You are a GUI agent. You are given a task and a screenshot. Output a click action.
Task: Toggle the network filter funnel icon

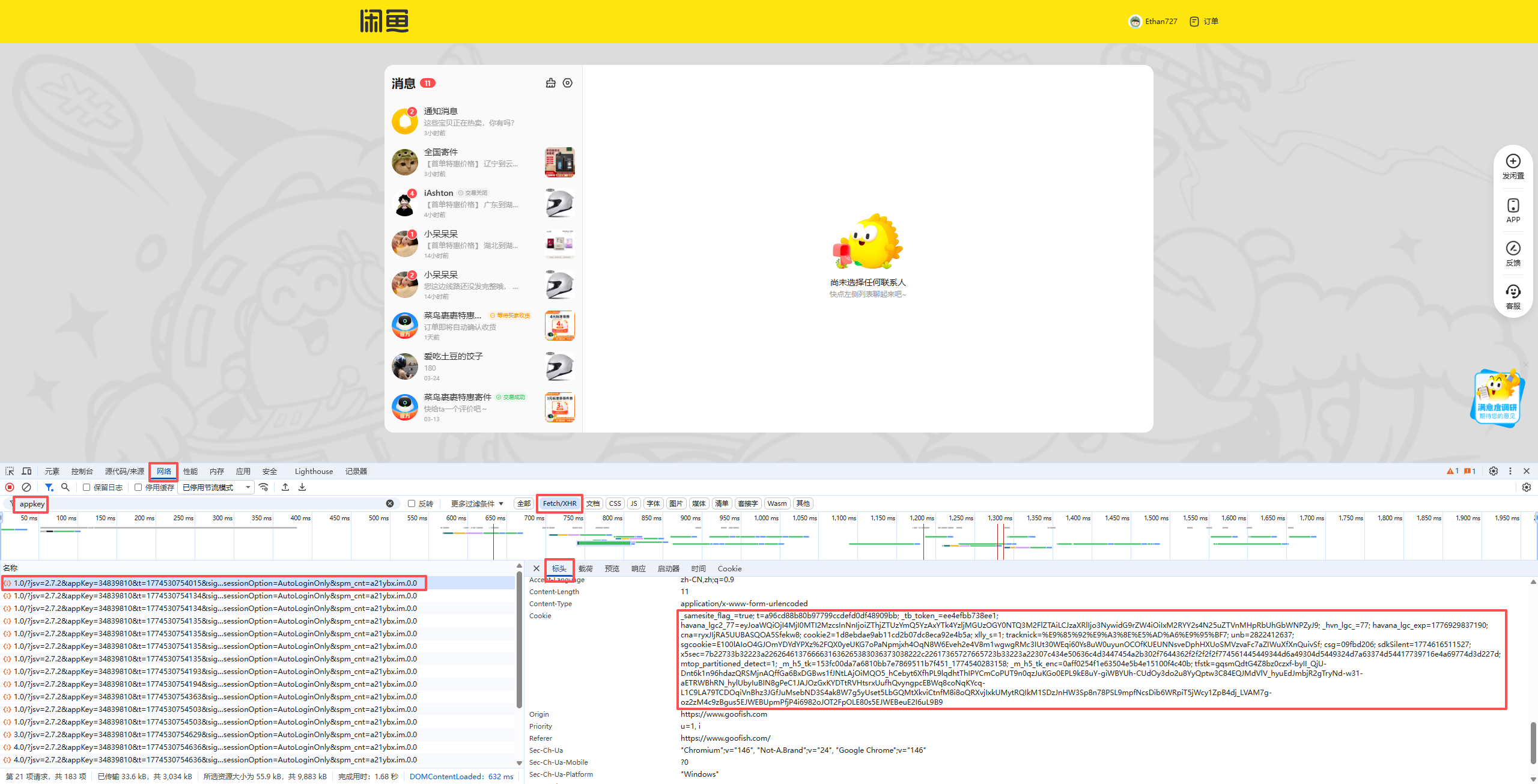[49, 487]
